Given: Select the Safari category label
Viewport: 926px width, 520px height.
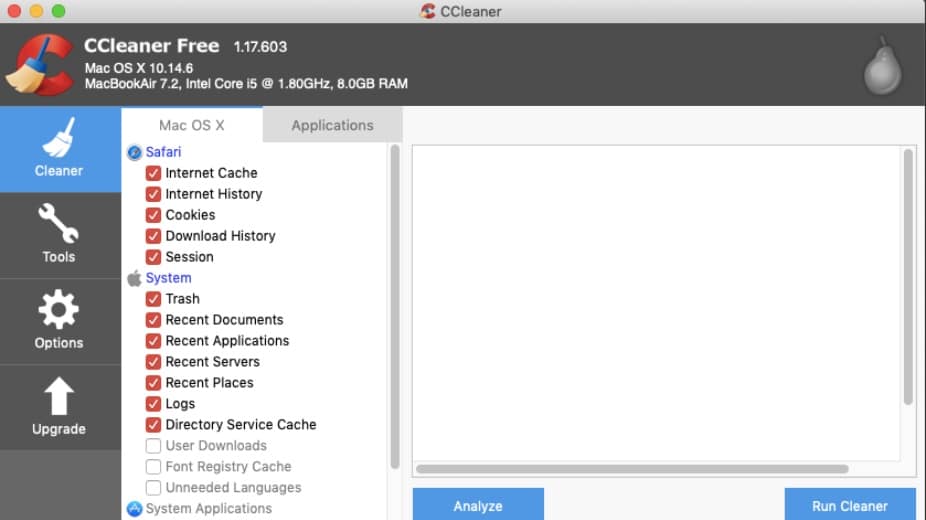Looking at the screenshot, I should [164, 152].
